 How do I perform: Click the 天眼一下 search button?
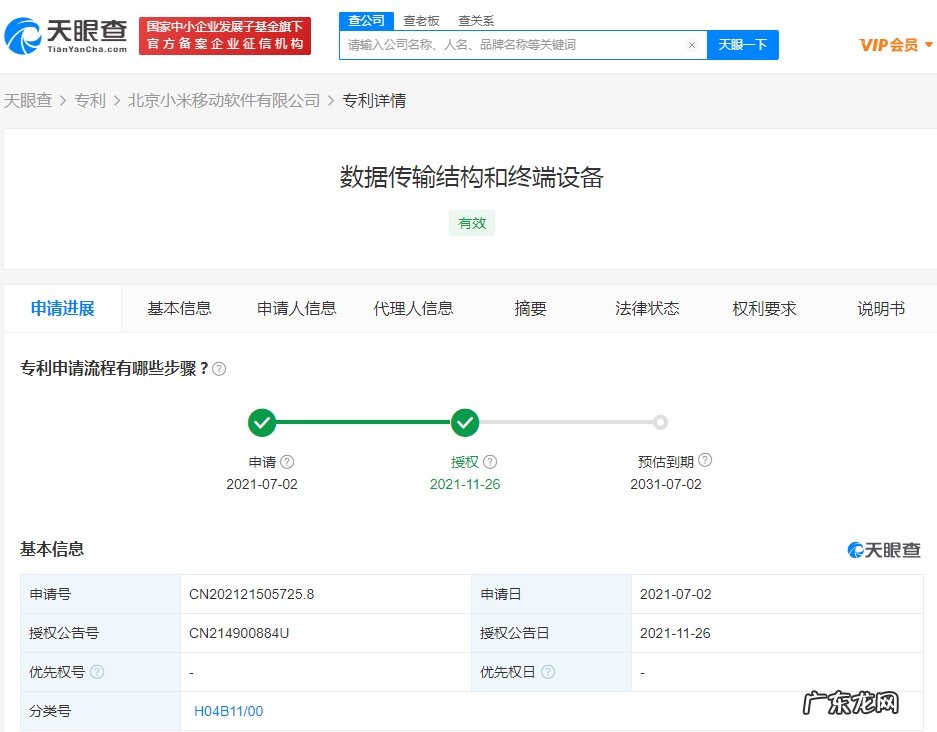[743, 45]
